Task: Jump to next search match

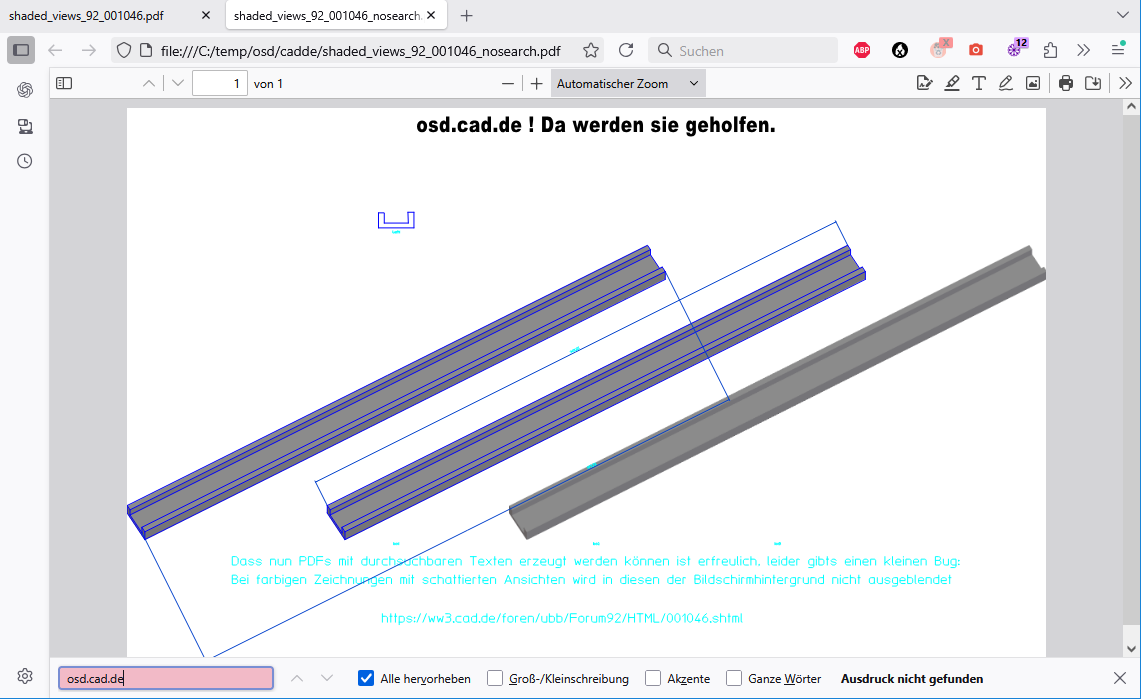Action: (x=327, y=679)
